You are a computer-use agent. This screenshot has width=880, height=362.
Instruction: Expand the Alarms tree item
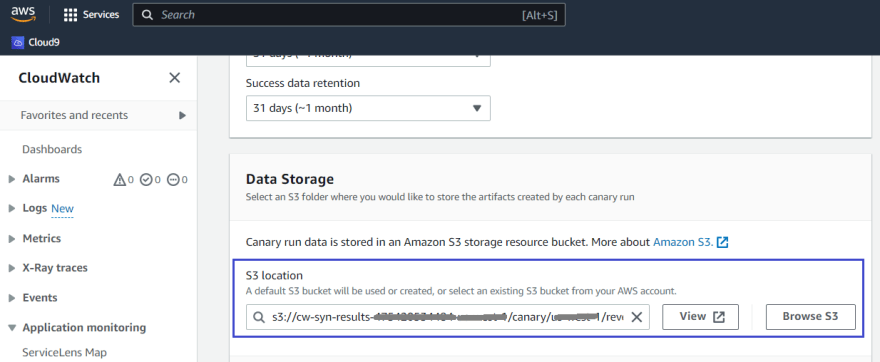click(12, 179)
